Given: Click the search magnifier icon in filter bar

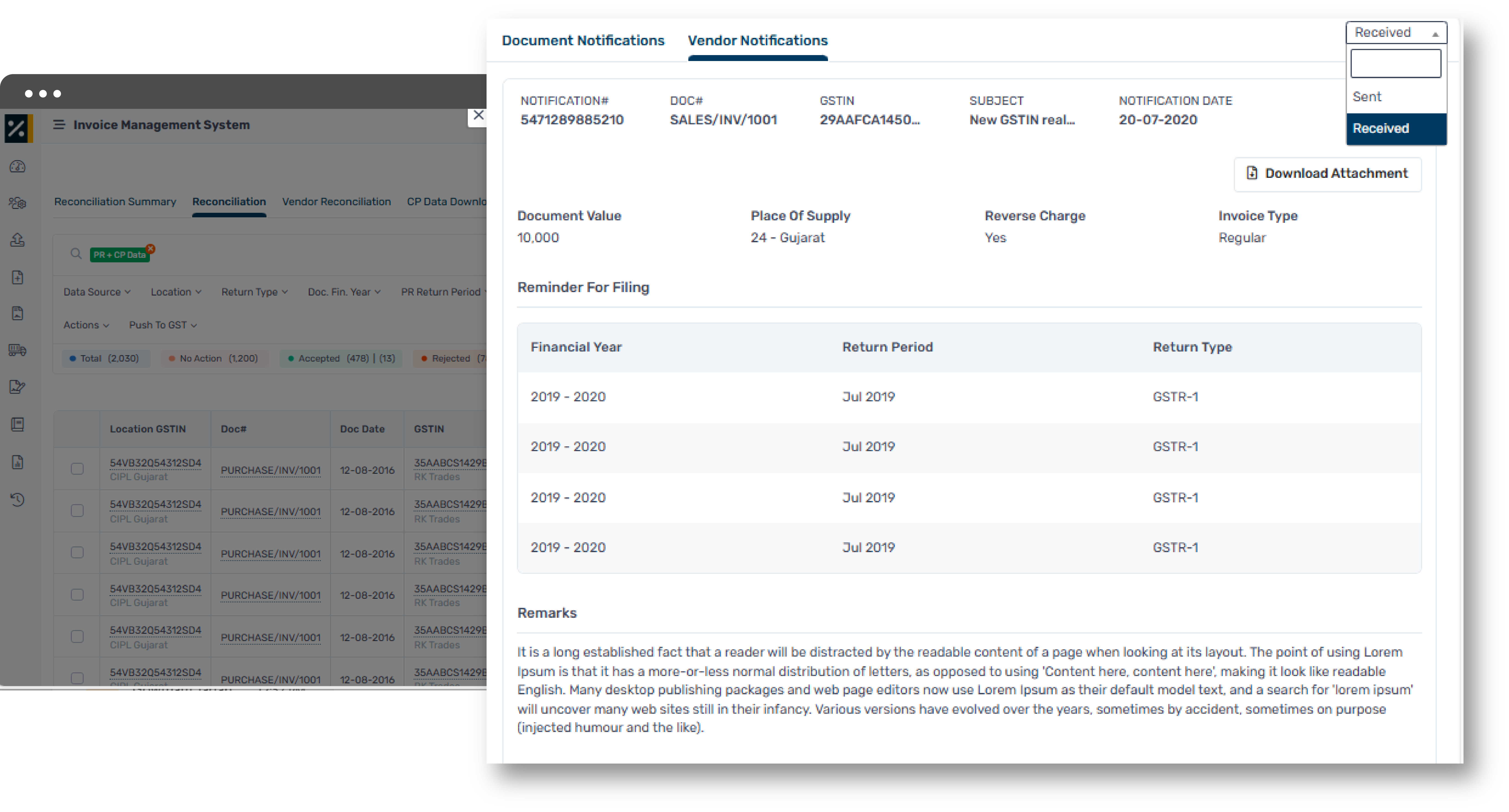Looking at the screenshot, I should pyautogui.click(x=76, y=254).
